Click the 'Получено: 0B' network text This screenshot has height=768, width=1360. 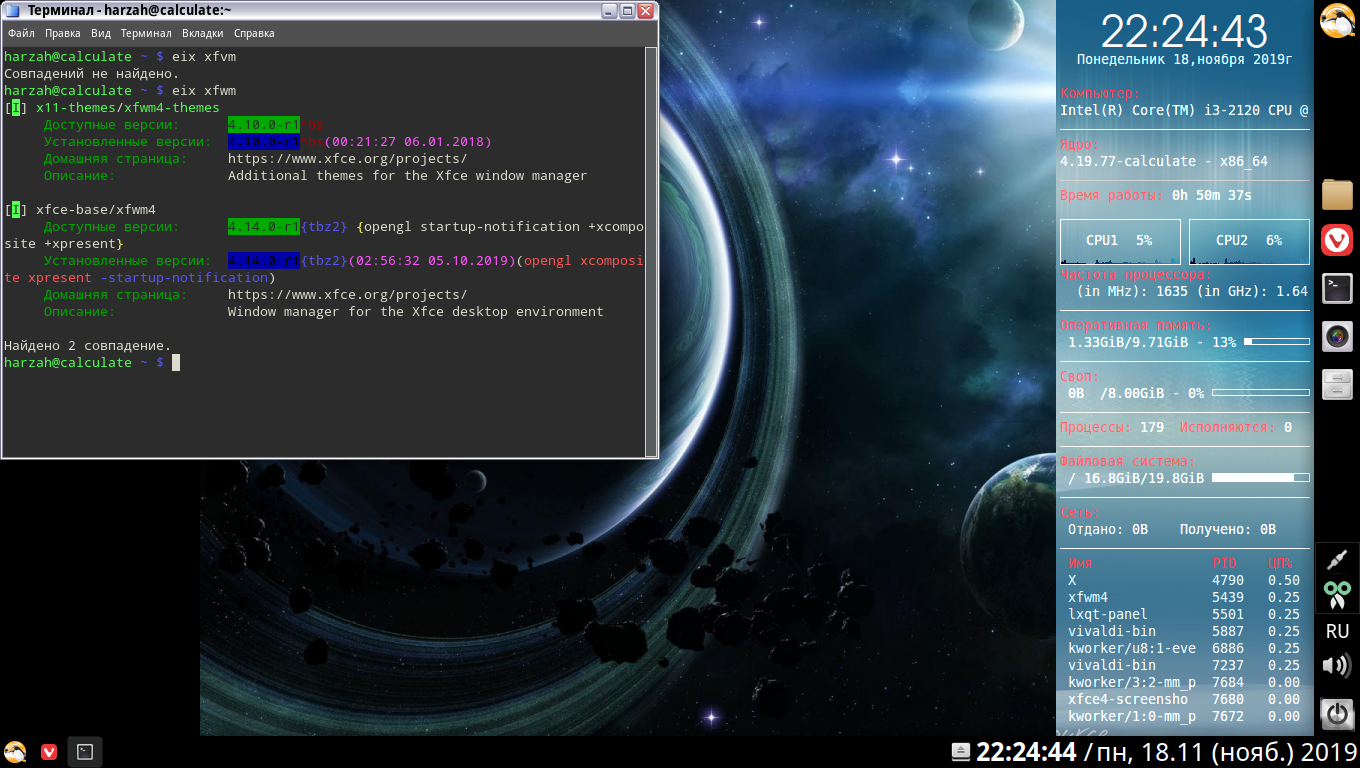pos(1228,529)
